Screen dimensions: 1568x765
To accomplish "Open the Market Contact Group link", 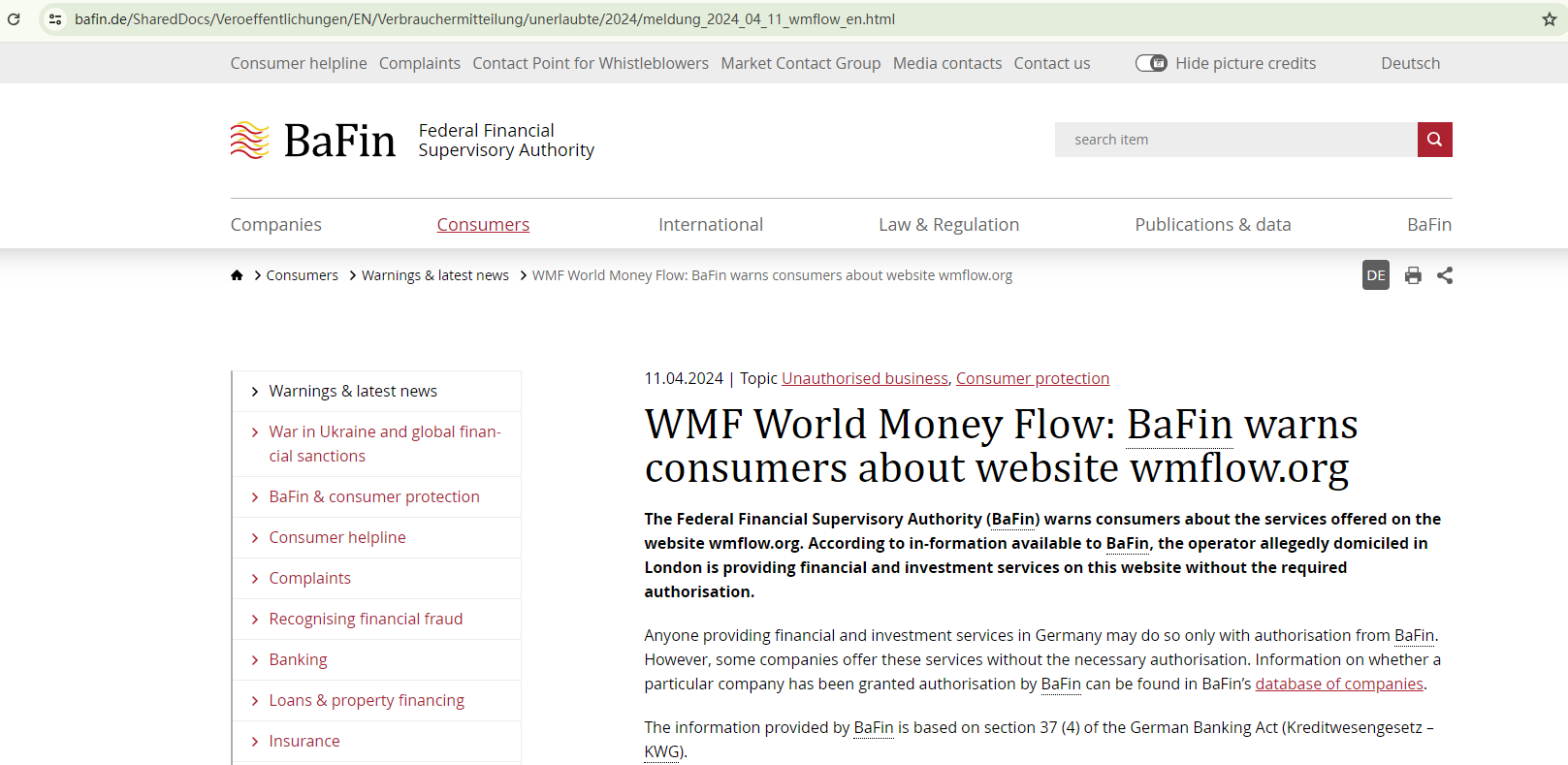I will tap(801, 63).
